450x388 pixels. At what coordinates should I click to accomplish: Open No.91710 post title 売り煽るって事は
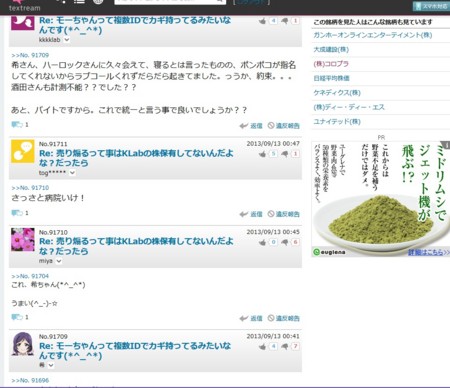136,246
